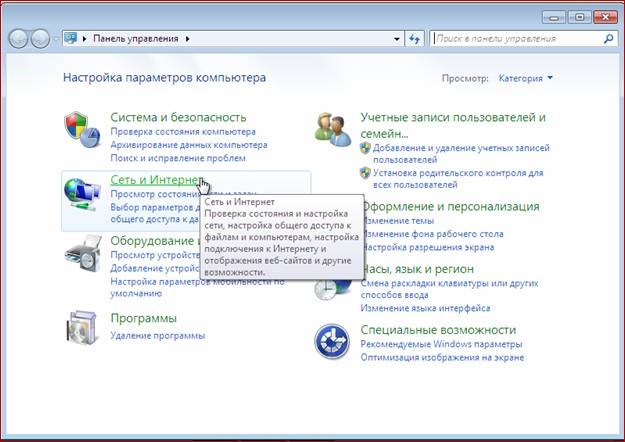Open the User Accounts people icon

click(x=333, y=129)
